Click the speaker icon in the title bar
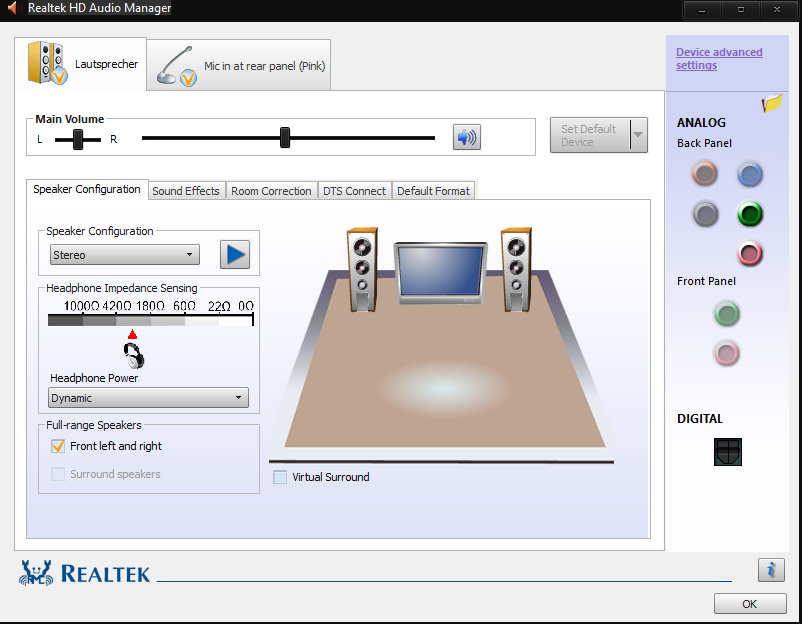This screenshot has width=802, height=624. [x=13, y=8]
